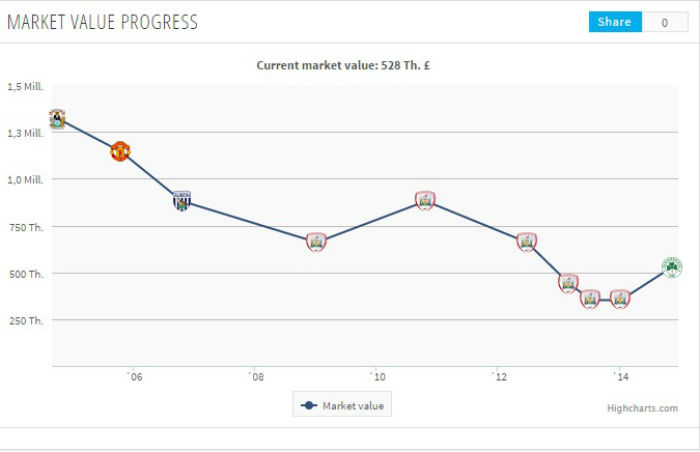Select the Manchester United crest marker
700x452 pixels.
click(x=120, y=152)
